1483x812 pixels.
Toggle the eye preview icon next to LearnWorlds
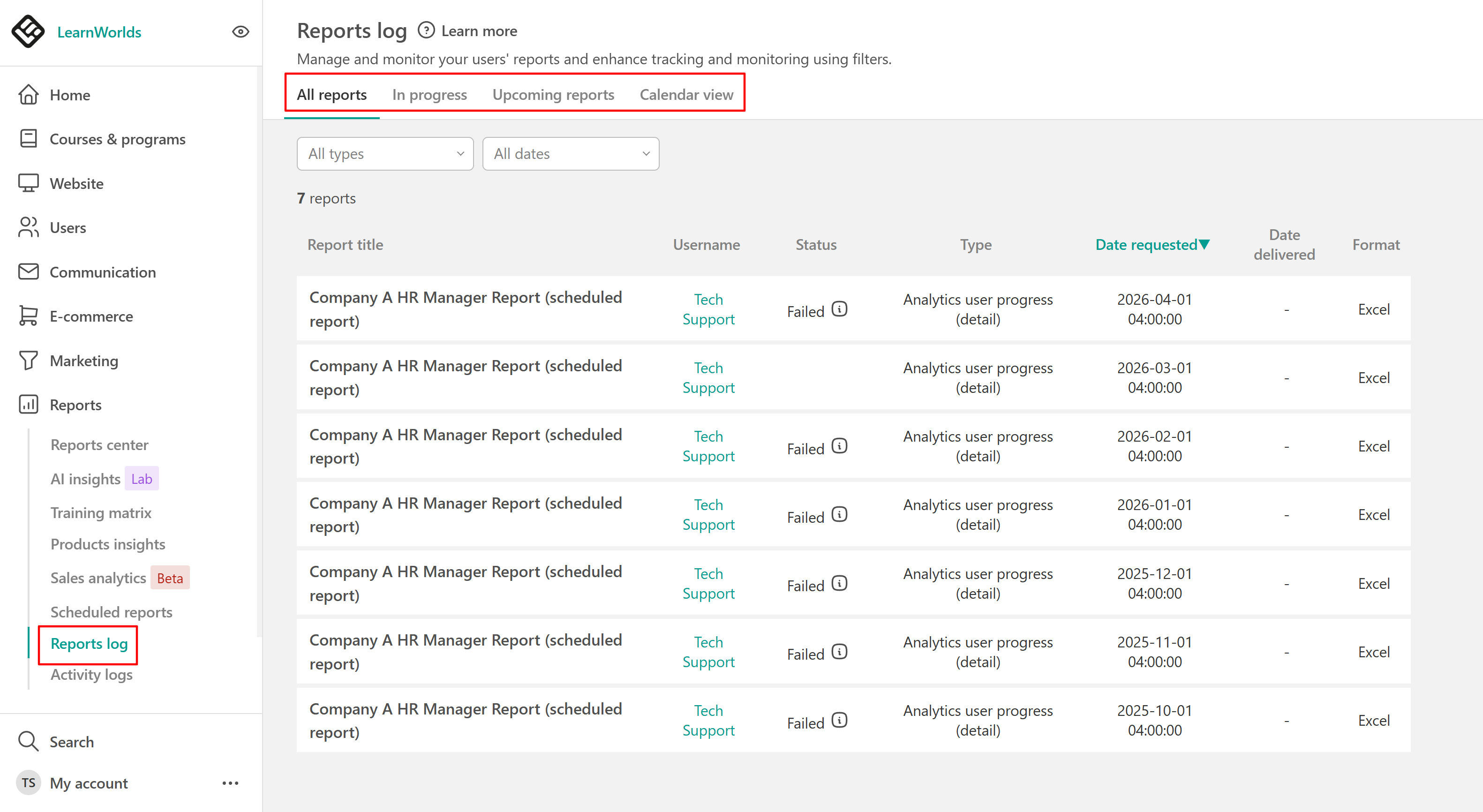(x=241, y=32)
